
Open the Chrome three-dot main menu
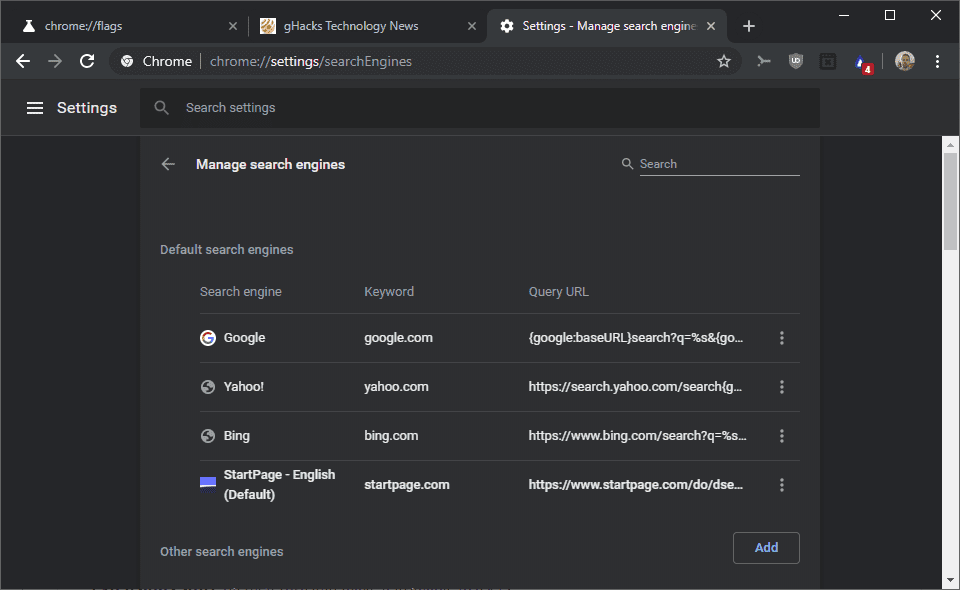pos(937,61)
